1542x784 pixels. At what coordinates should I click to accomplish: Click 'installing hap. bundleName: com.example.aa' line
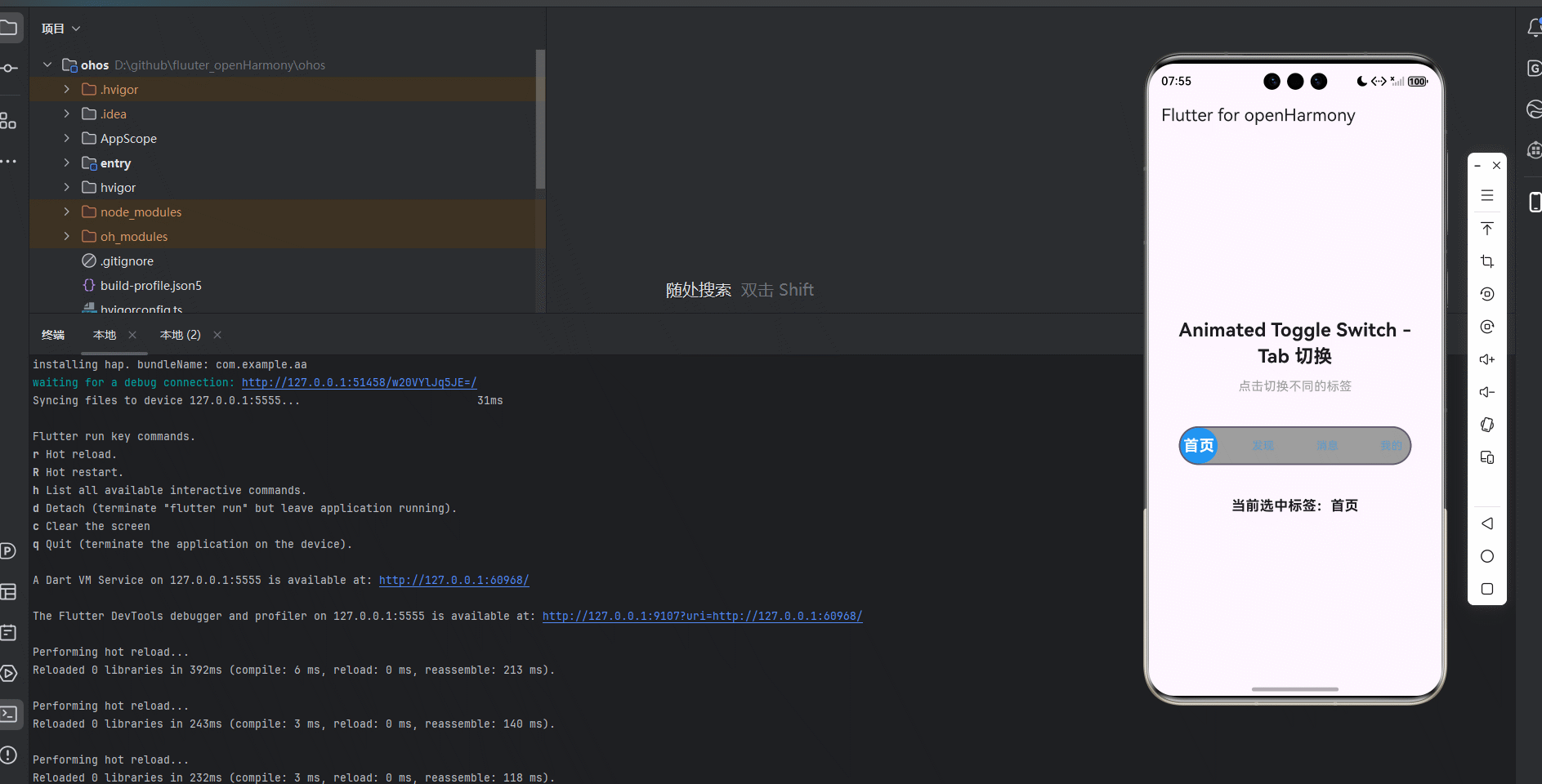170,364
